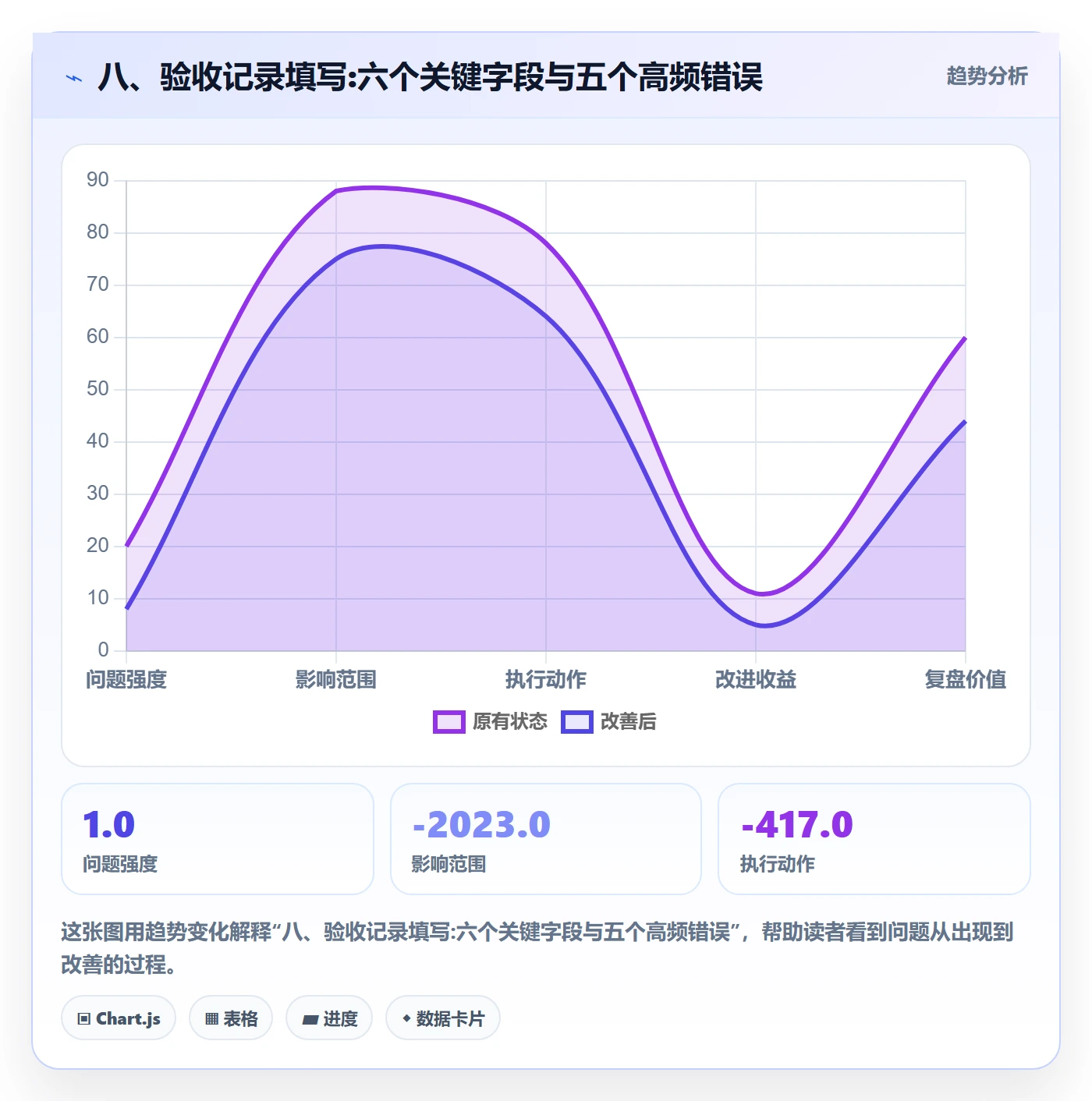Click the 影响范围 x-axis label
The image size is (1092, 1101).
pyautogui.click(x=336, y=680)
